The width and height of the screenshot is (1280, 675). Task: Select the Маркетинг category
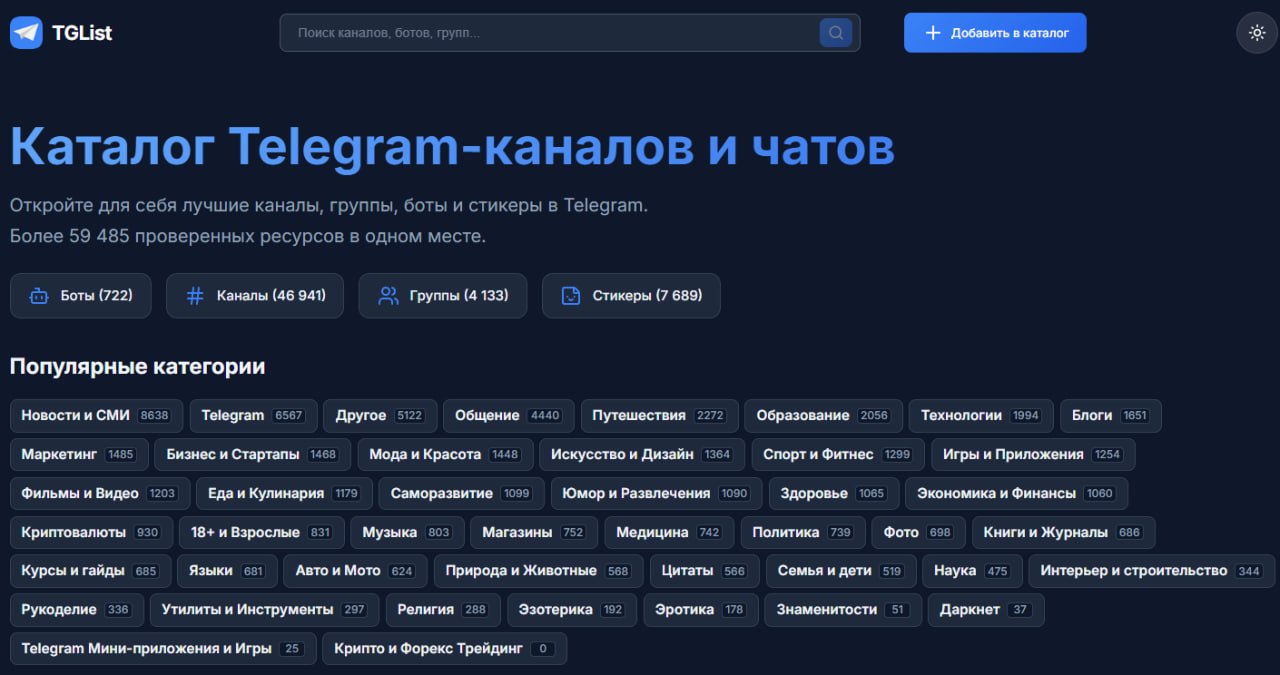point(79,455)
